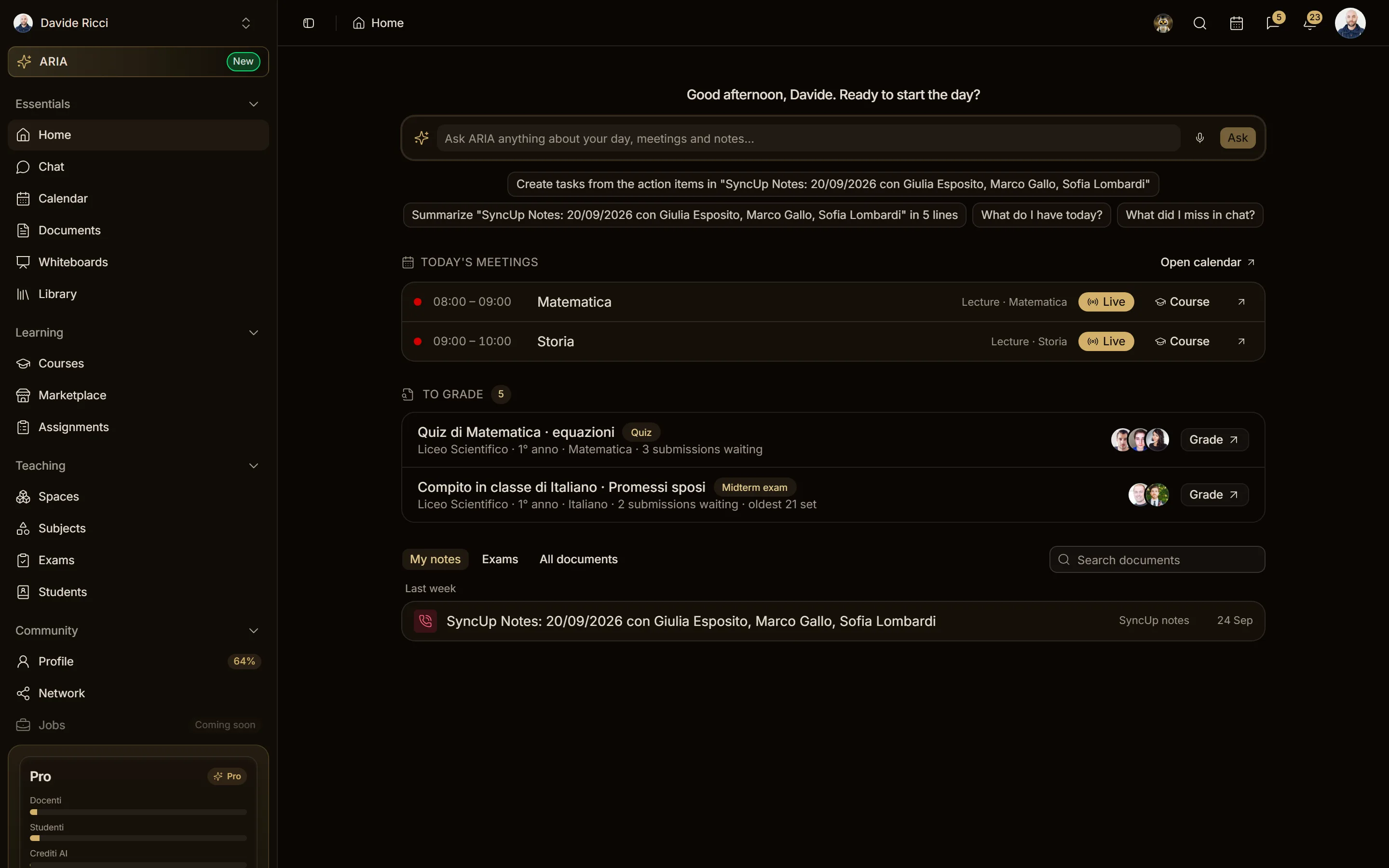This screenshot has width=1389, height=868.
Task: Click the 'What do I have today?' suggestion
Action: (1041, 215)
